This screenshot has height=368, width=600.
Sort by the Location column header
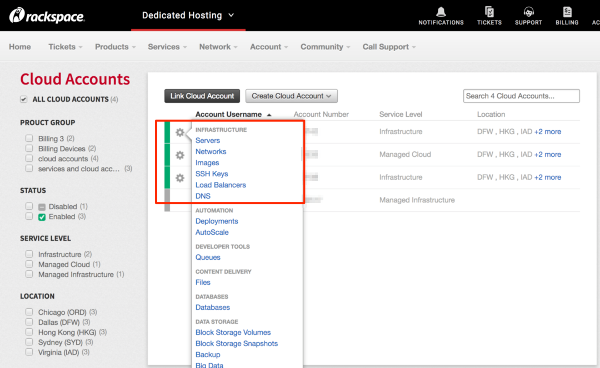click(x=491, y=114)
